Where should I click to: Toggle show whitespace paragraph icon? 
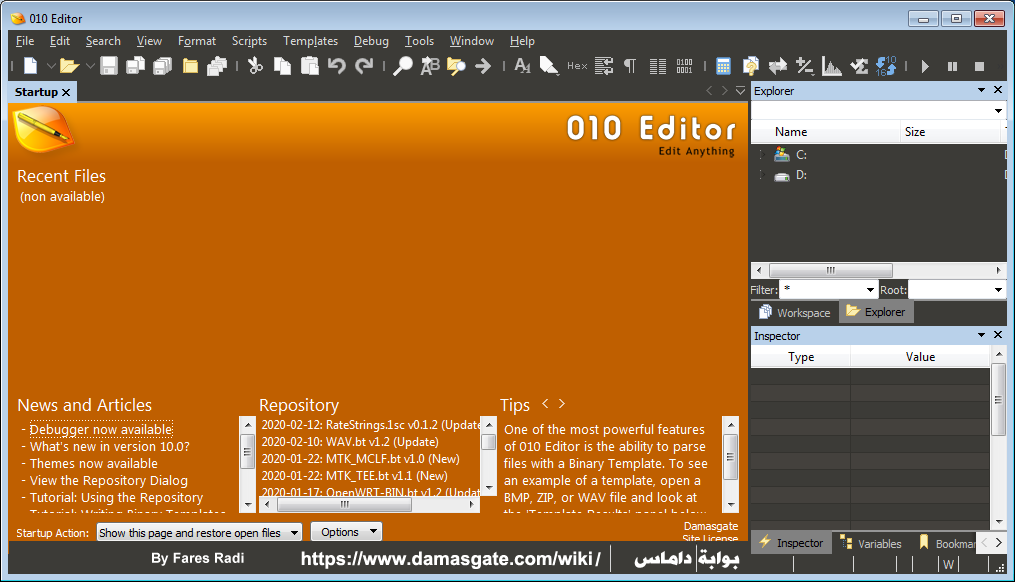click(630, 65)
